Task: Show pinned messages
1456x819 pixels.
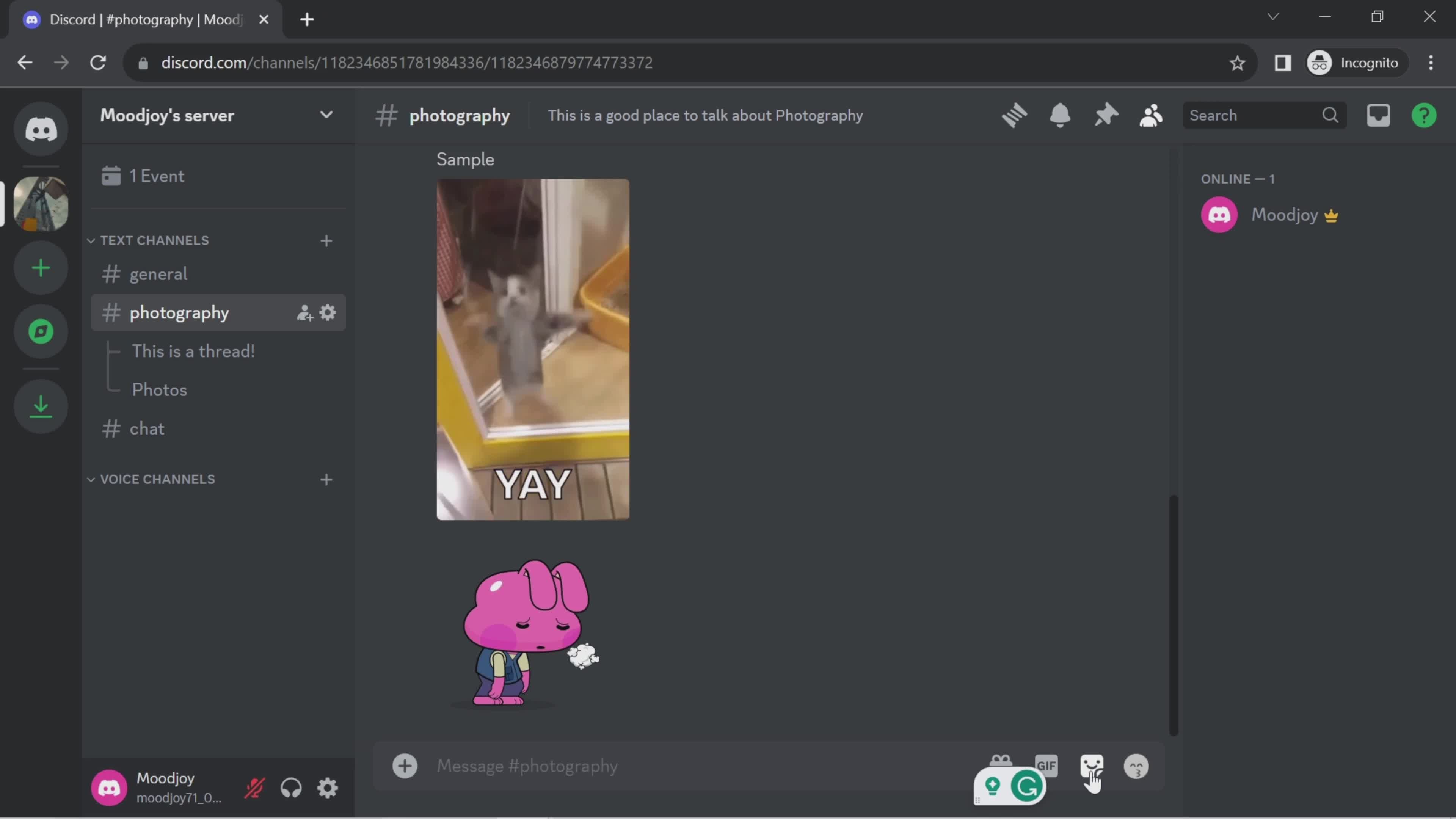Action: click(1106, 115)
